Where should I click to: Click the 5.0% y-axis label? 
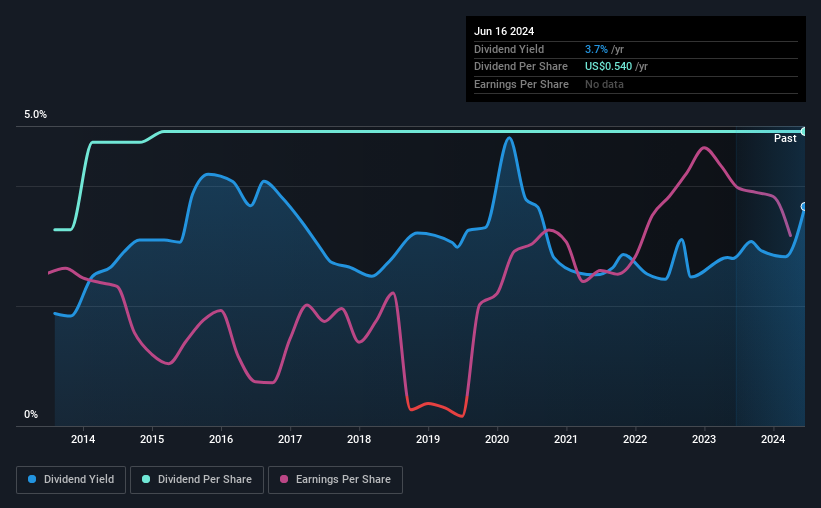tap(35, 114)
